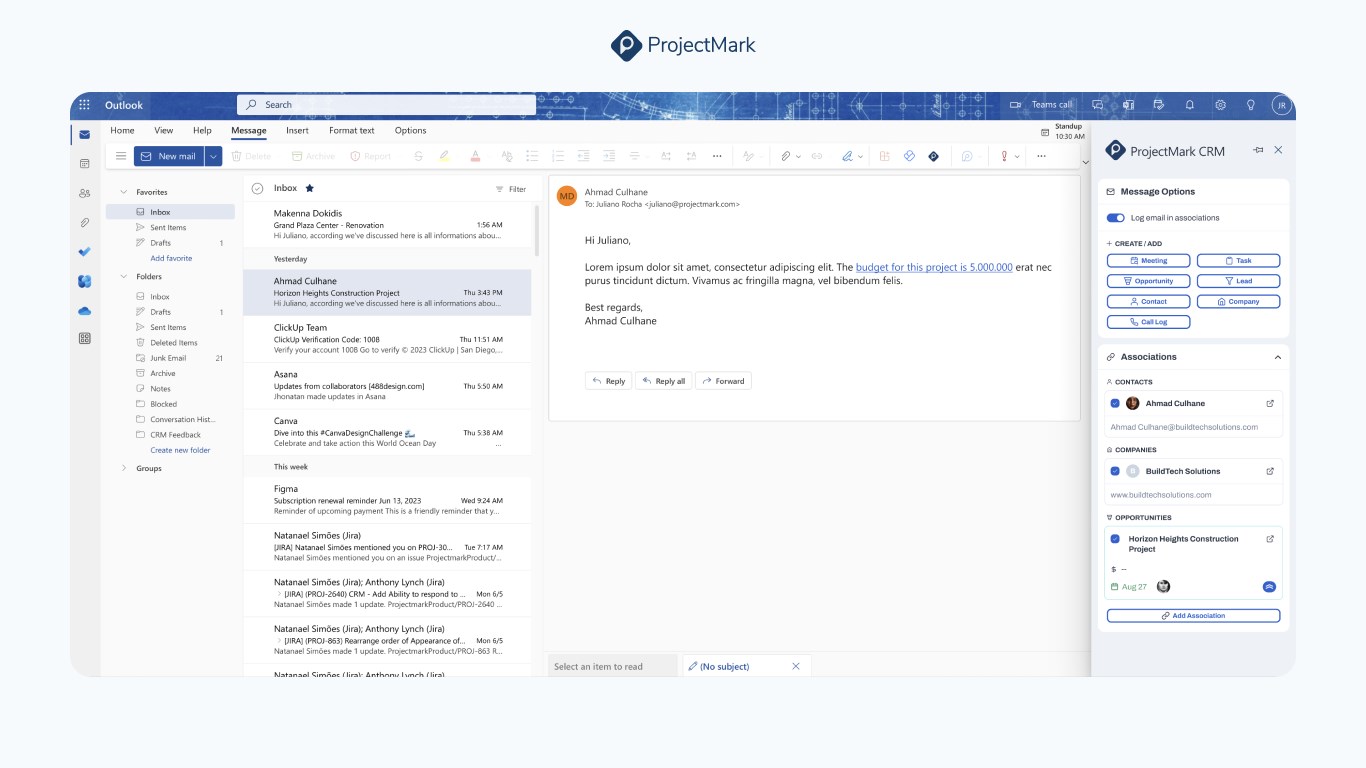Click Reply in the reading pane
1366x768 pixels.
point(608,381)
